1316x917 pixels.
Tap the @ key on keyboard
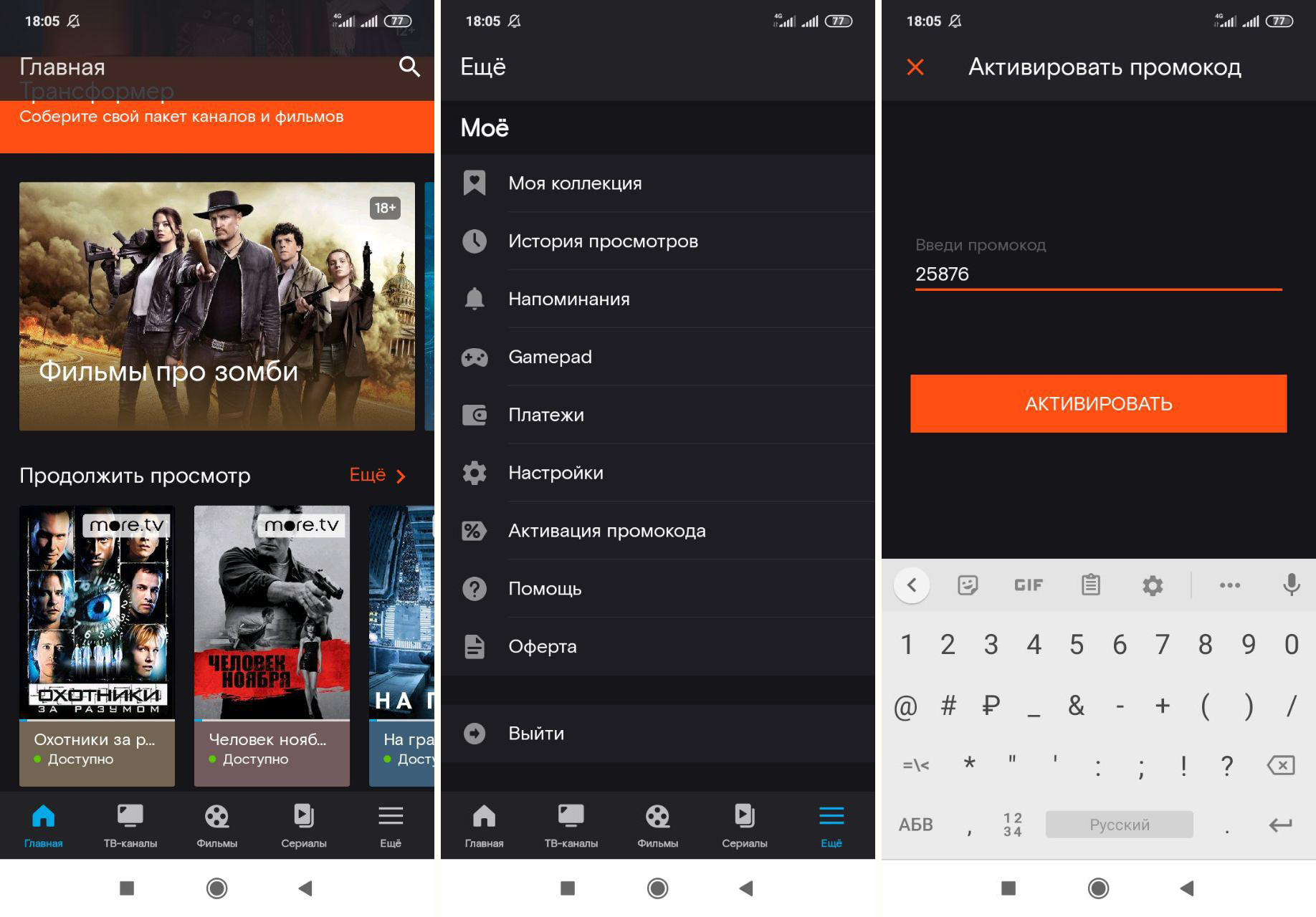905,706
